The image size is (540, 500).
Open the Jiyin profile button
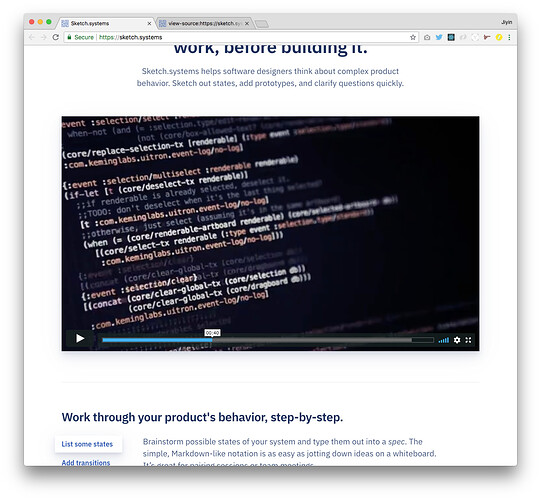pyautogui.click(x=507, y=22)
